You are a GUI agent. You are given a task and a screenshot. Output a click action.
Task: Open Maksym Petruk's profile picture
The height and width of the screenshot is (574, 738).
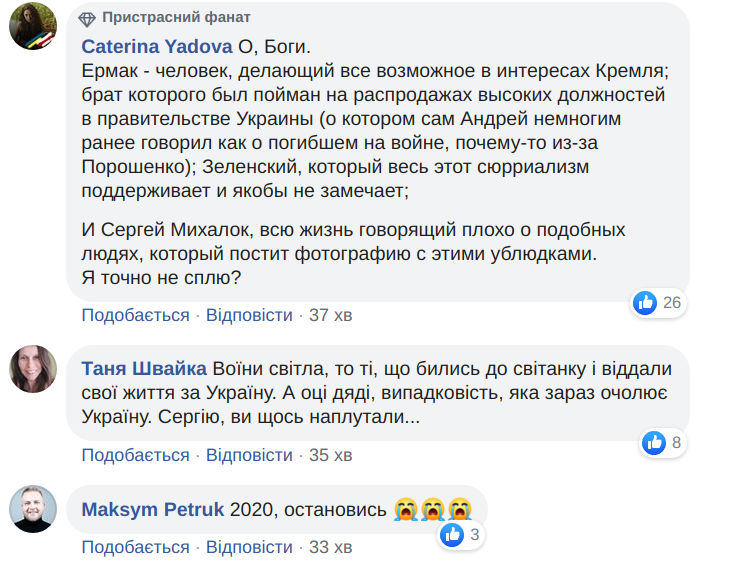coord(33,509)
